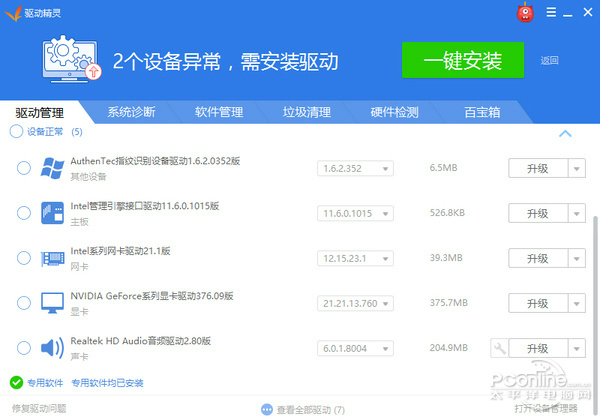Open 打开设备管理器 link
This screenshot has width=600, height=420.
pos(546,408)
